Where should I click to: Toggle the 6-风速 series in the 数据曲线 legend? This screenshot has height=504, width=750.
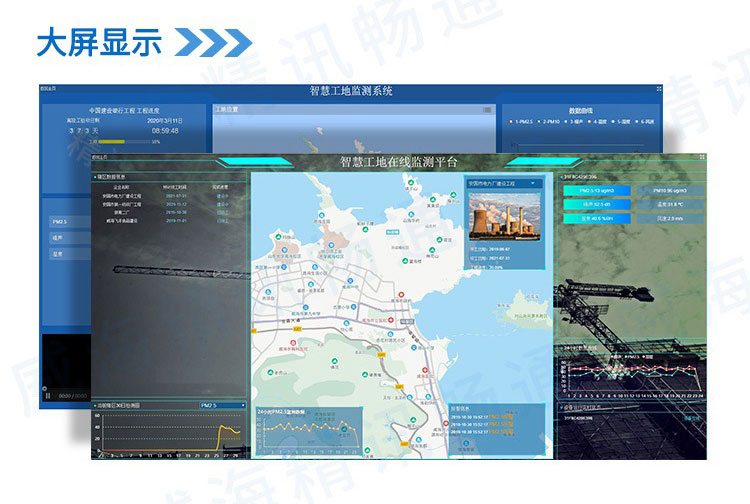pos(645,122)
